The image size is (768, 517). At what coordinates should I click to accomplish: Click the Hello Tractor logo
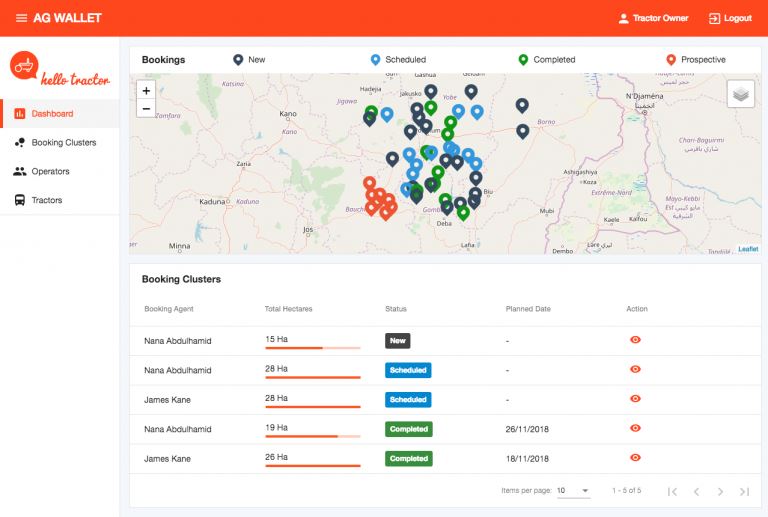(60, 69)
